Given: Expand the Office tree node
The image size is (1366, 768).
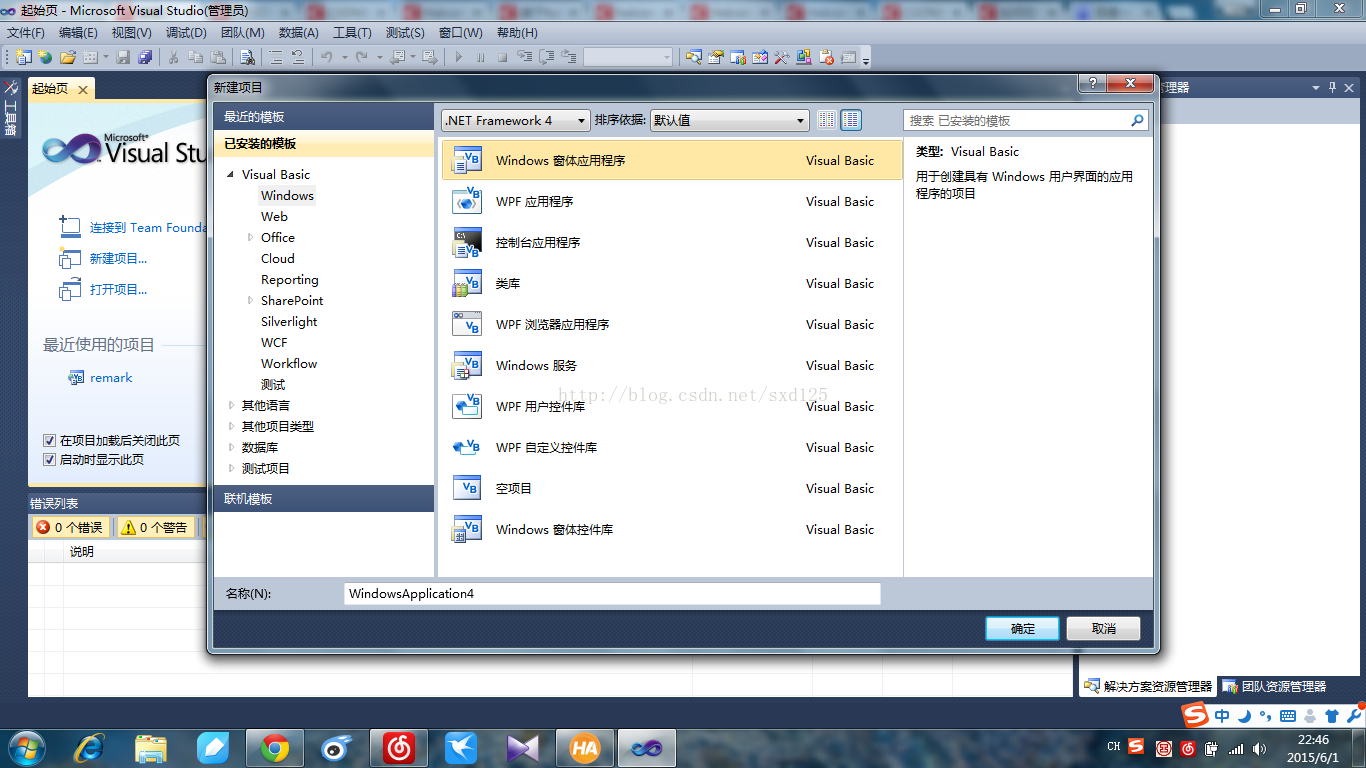Looking at the screenshot, I should click(x=251, y=237).
